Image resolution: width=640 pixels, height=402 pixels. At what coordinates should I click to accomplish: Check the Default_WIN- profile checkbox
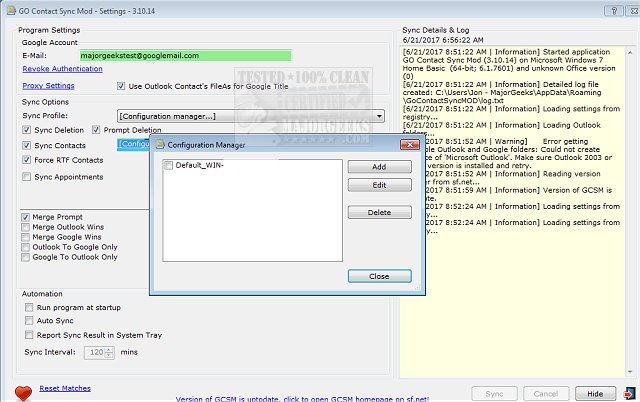(x=168, y=165)
